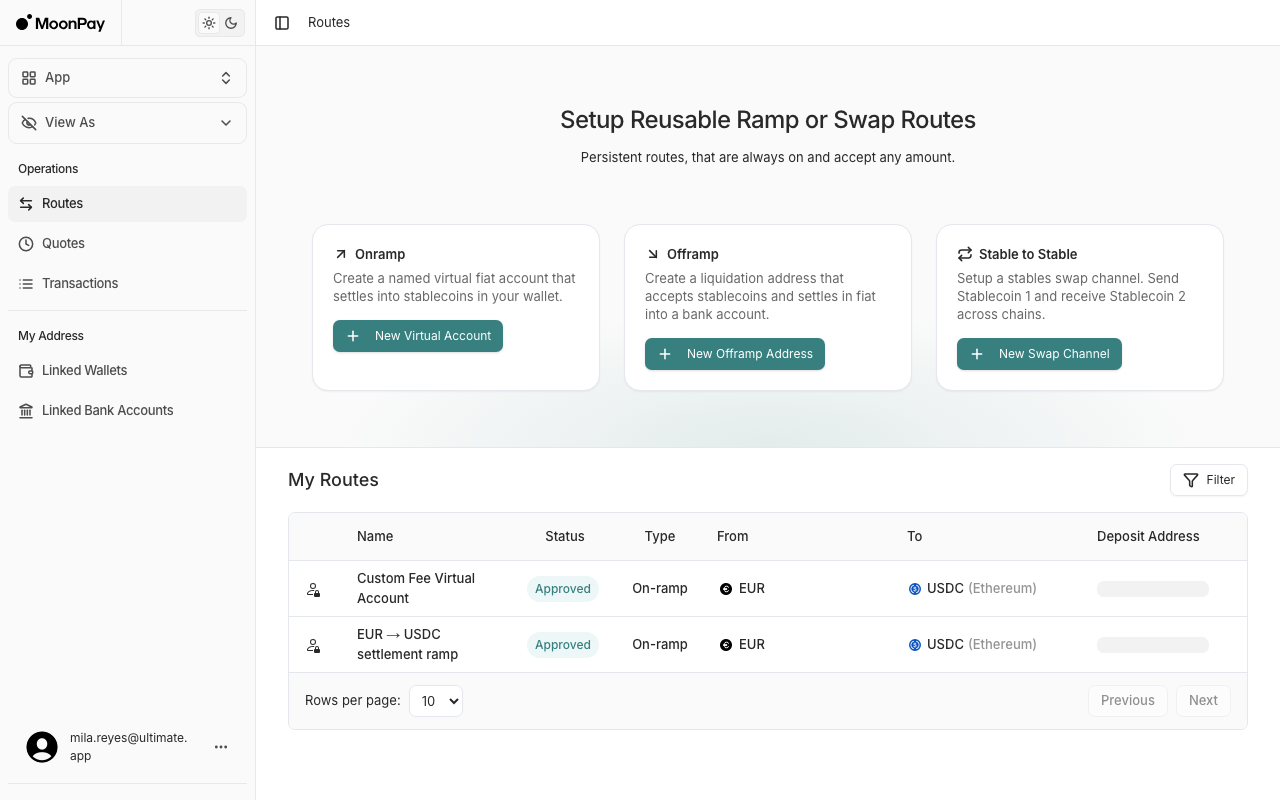Screen dimensions: 1280x800
Task: Click the Linked Bank Accounts bank icon
Action: click(x=26, y=411)
